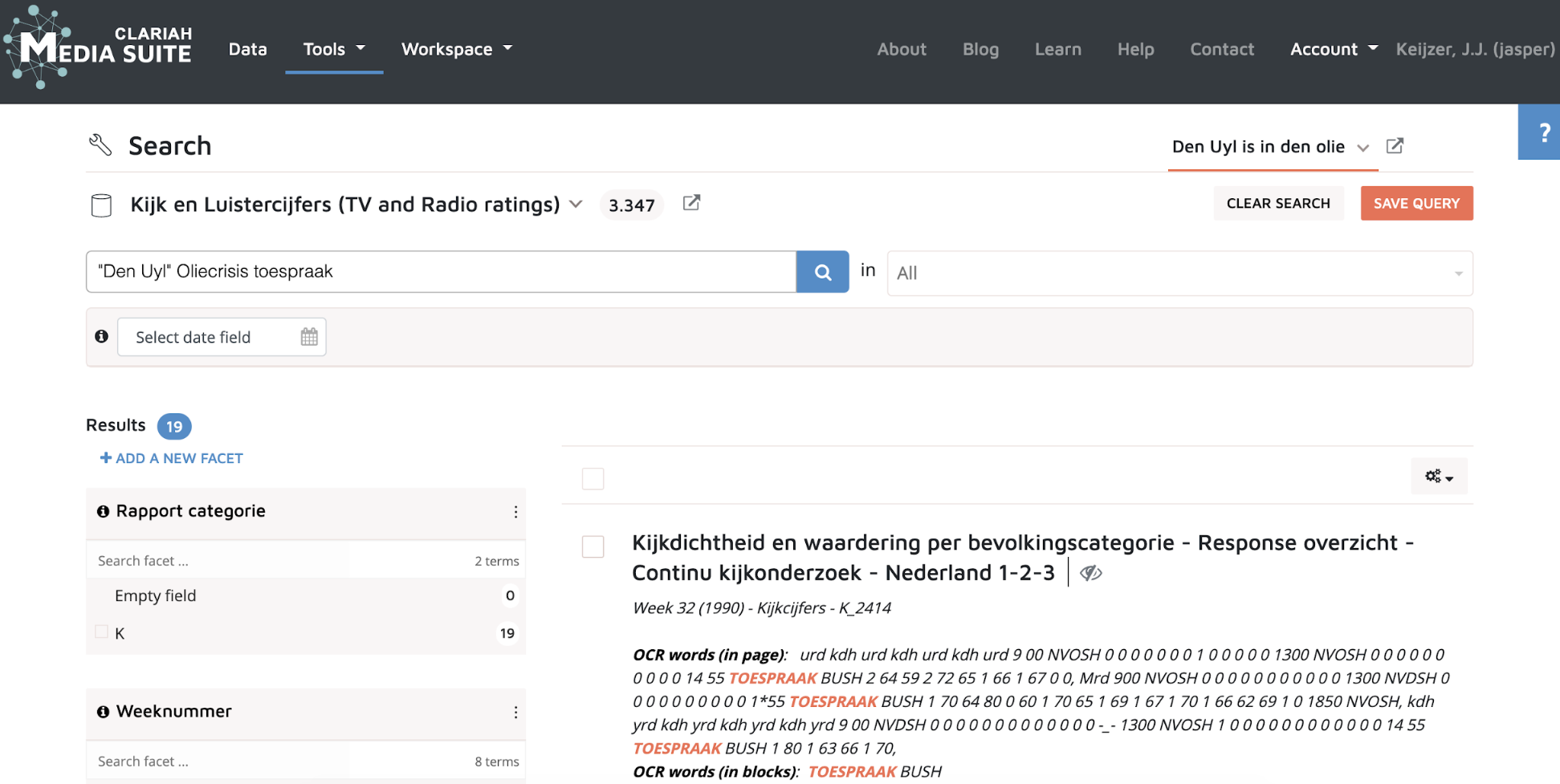Open collection info via external link icon
The width and height of the screenshot is (1560, 784).
[x=691, y=203]
